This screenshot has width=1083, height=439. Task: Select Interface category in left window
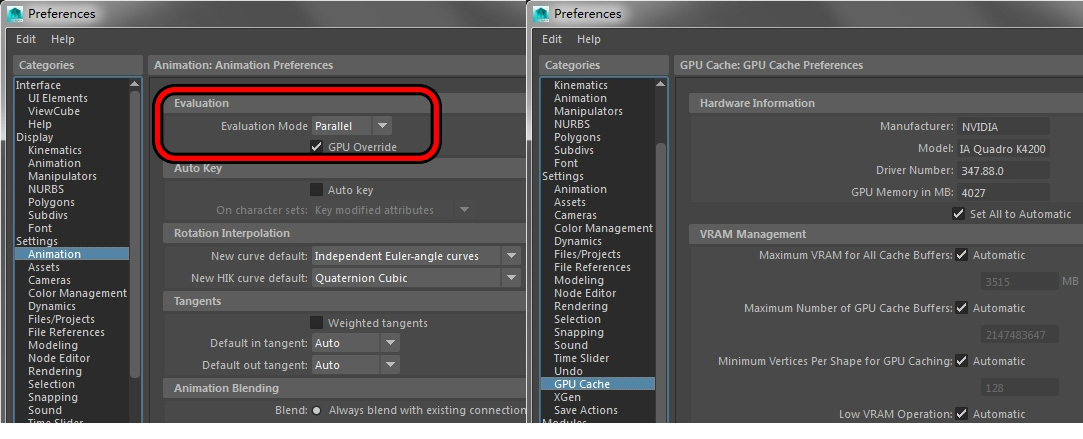coord(38,85)
